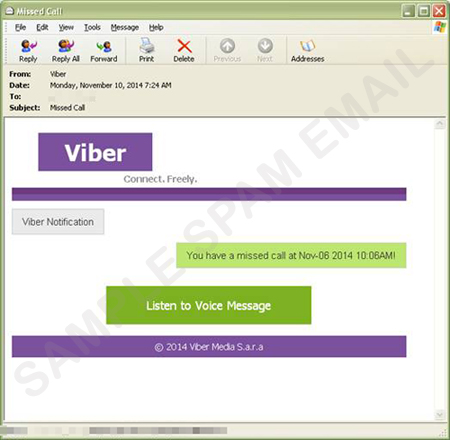The width and height of the screenshot is (450, 440).
Task: Open the File menu
Action: coord(20,27)
